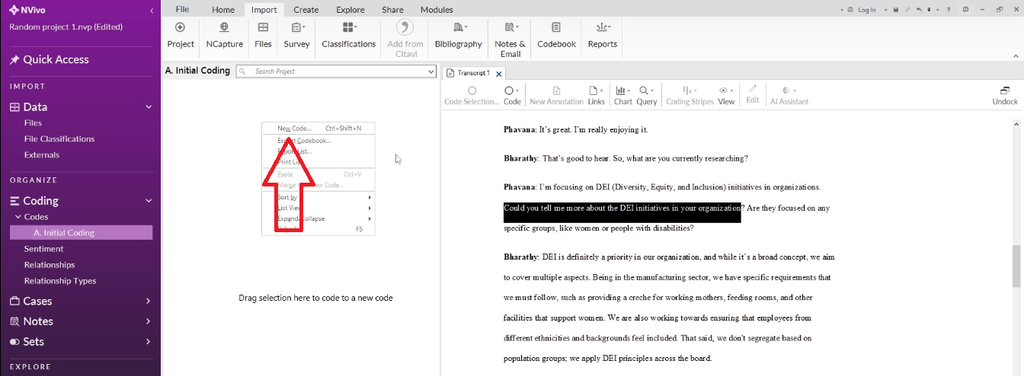The image size is (1024, 376).
Task: Open Relationship Types in sidebar
Action: (x=60, y=281)
